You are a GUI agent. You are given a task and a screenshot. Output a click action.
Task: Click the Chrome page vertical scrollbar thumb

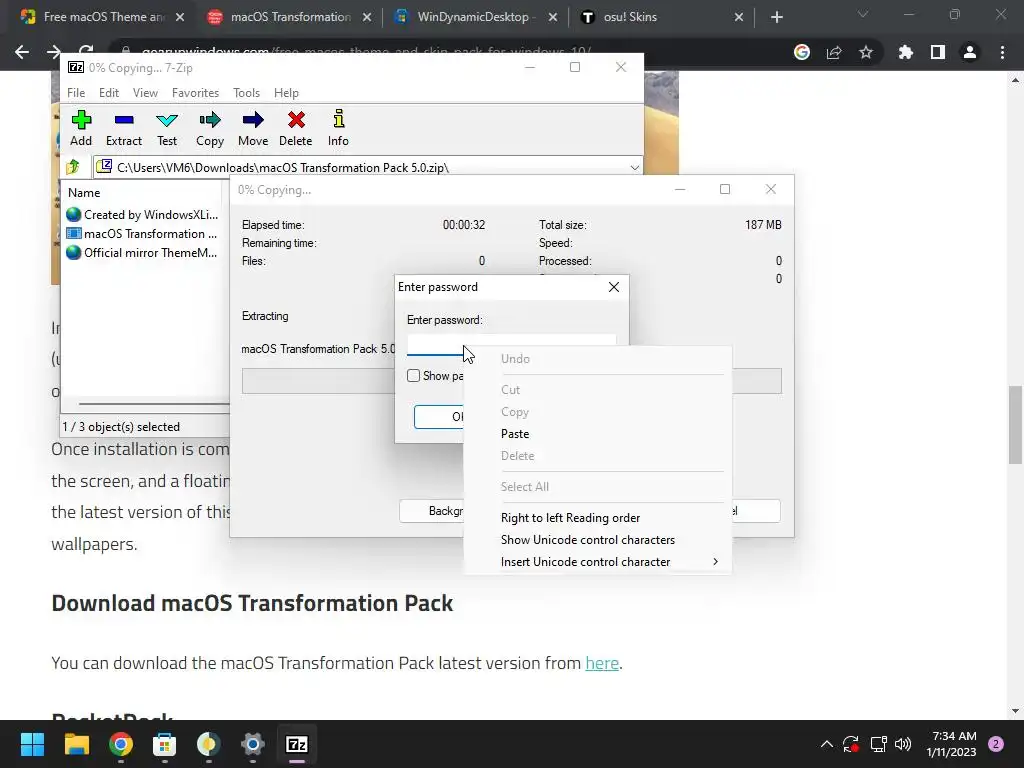click(1015, 424)
